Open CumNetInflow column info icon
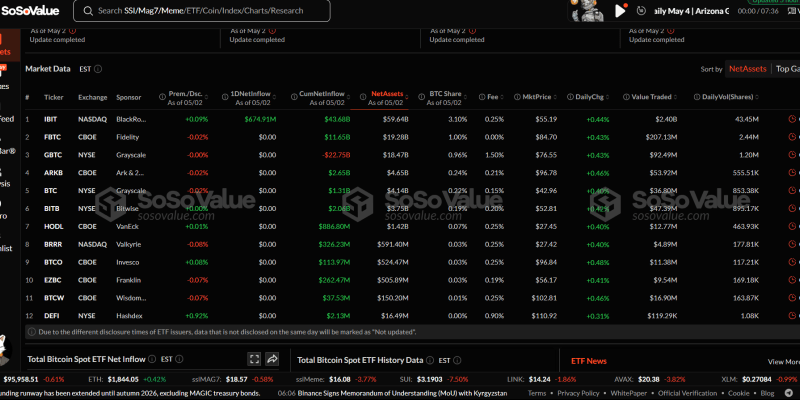 point(294,95)
